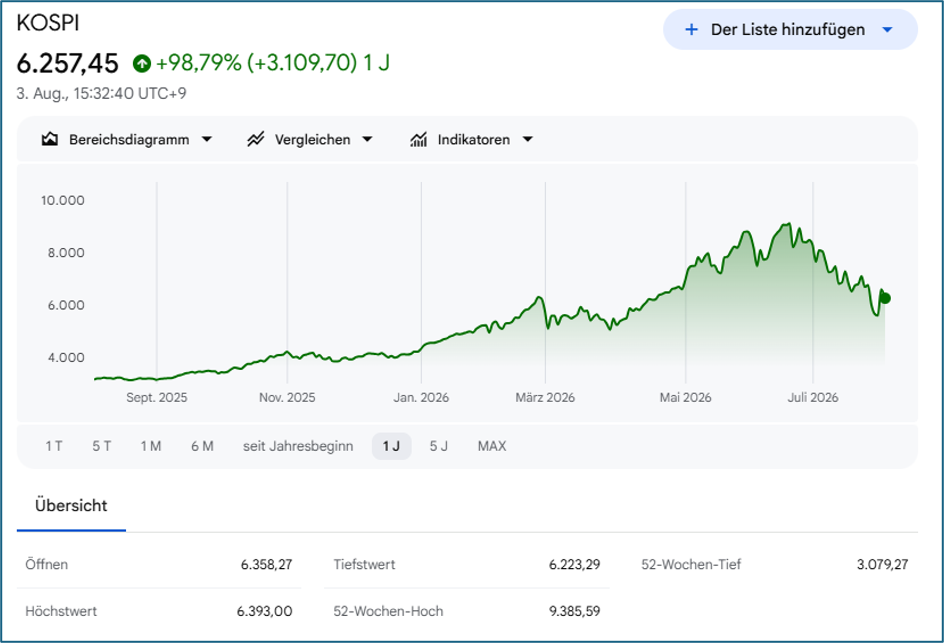
Task: Click the Indikatoren chart icon
Action: tap(418, 140)
